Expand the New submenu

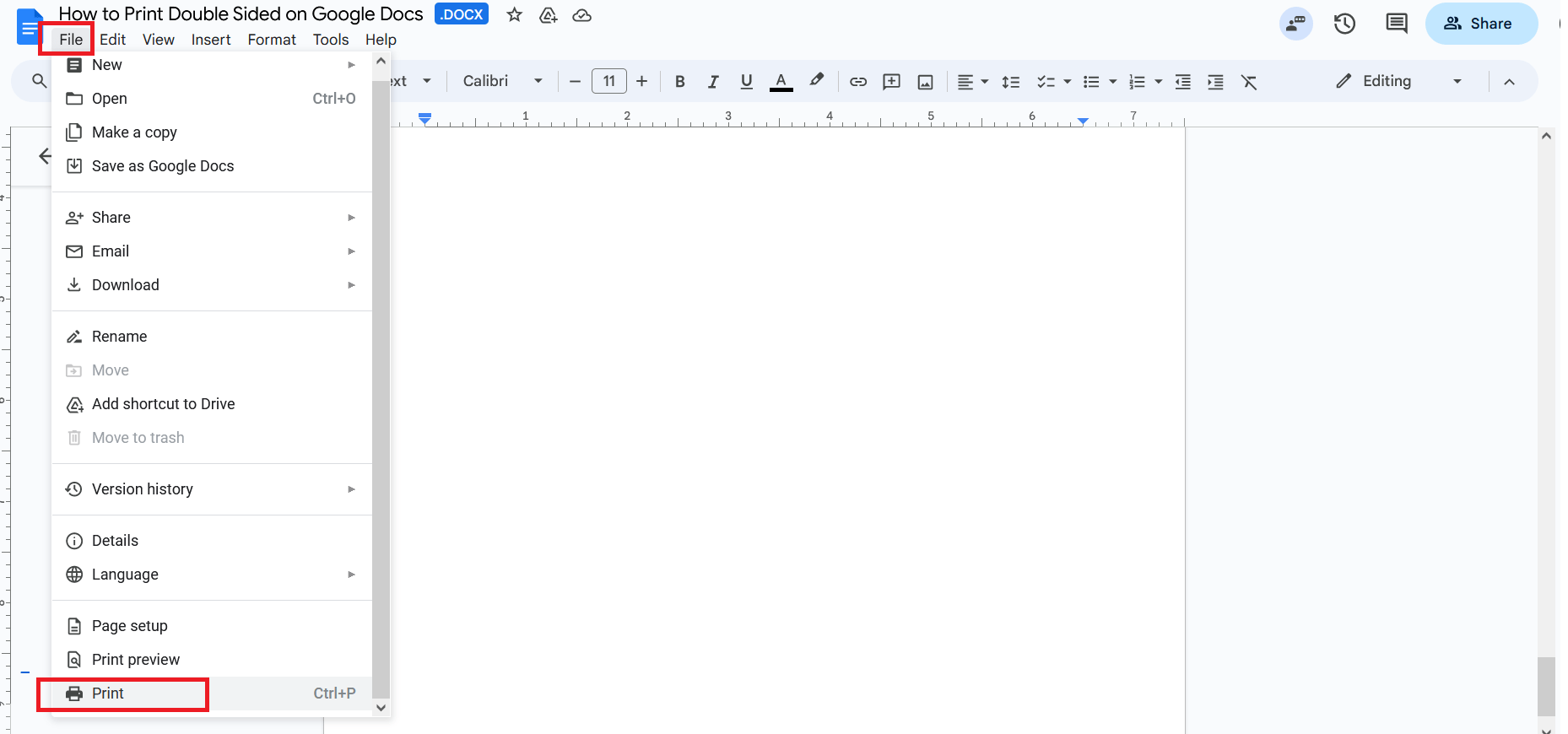point(212,65)
